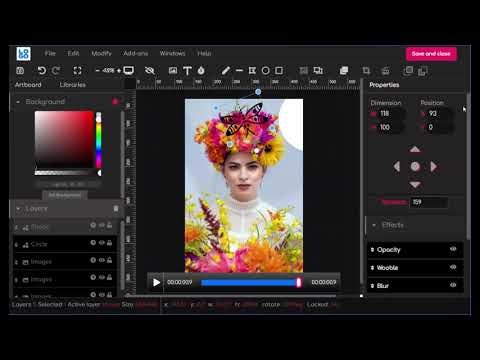
Task: Switch to the Libraries tab
Action: 73,85
